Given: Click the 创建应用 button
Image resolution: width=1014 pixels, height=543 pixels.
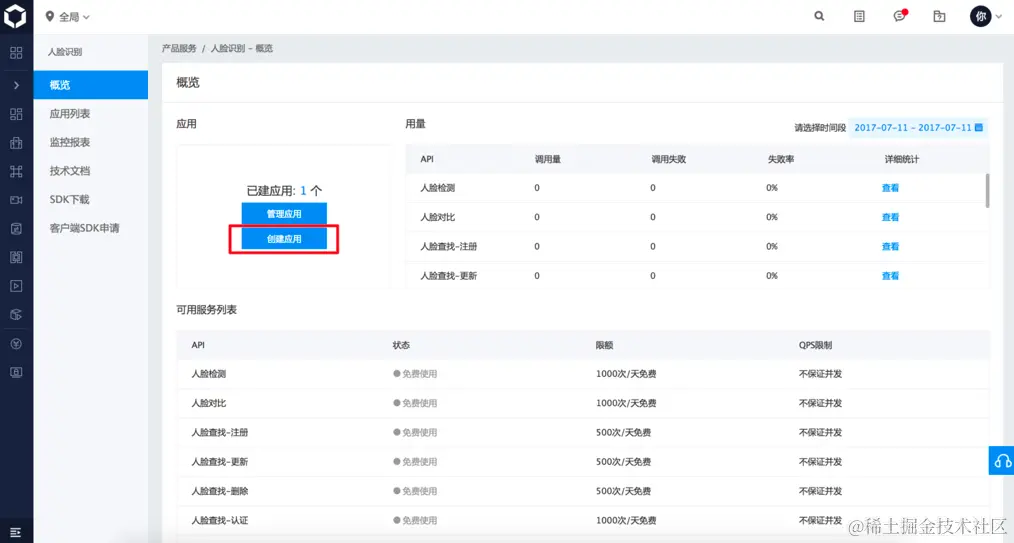Looking at the screenshot, I should point(284,239).
